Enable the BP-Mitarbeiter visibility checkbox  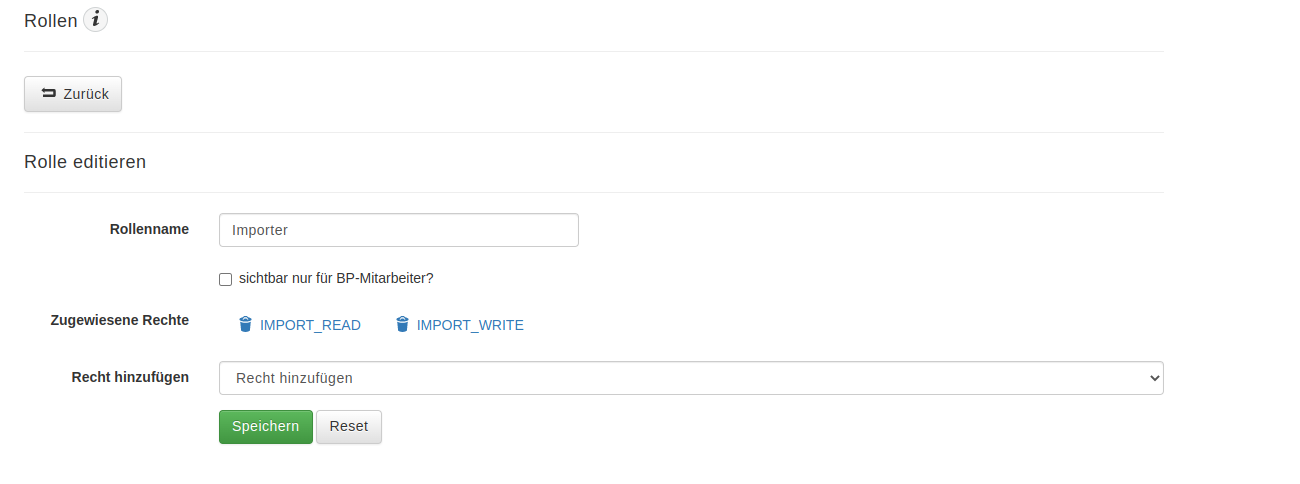(225, 279)
